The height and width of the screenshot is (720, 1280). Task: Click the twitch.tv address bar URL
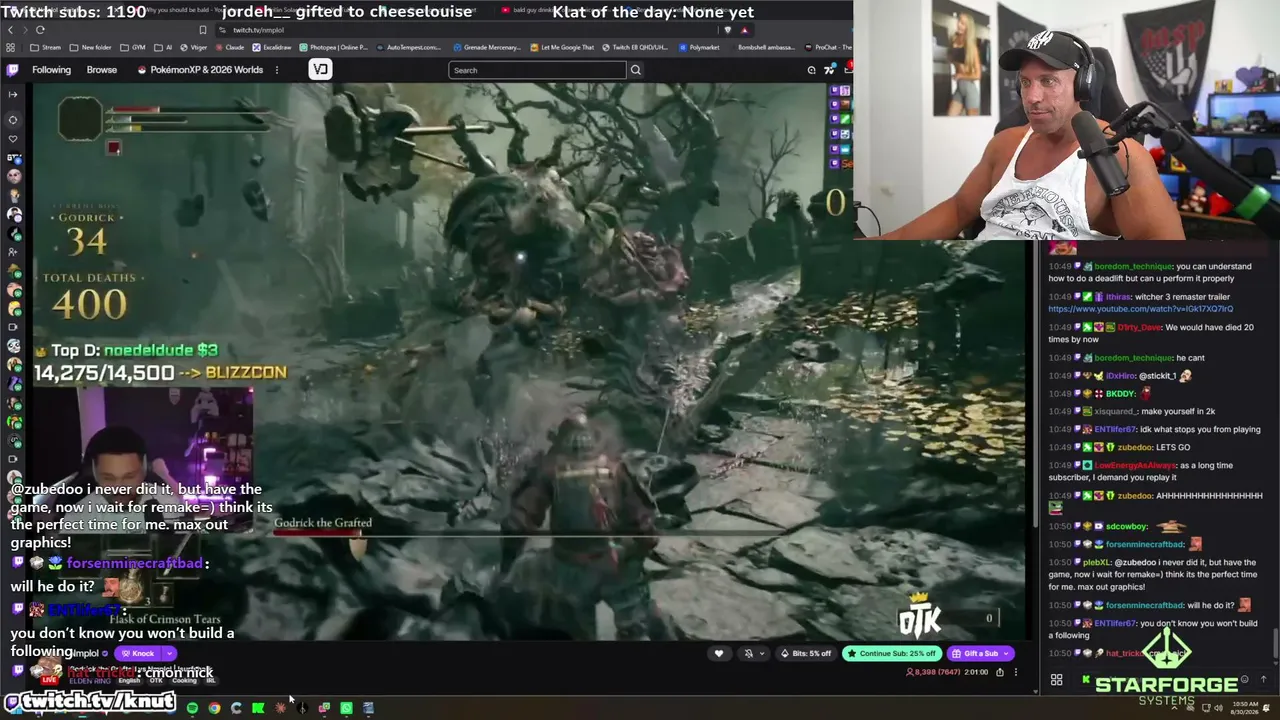pyautogui.click(x=258, y=30)
